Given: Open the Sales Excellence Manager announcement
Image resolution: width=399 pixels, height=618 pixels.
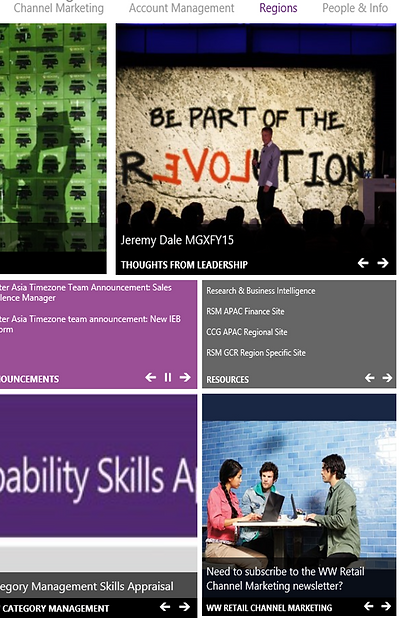Looking at the screenshot, I should pos(86,292).
